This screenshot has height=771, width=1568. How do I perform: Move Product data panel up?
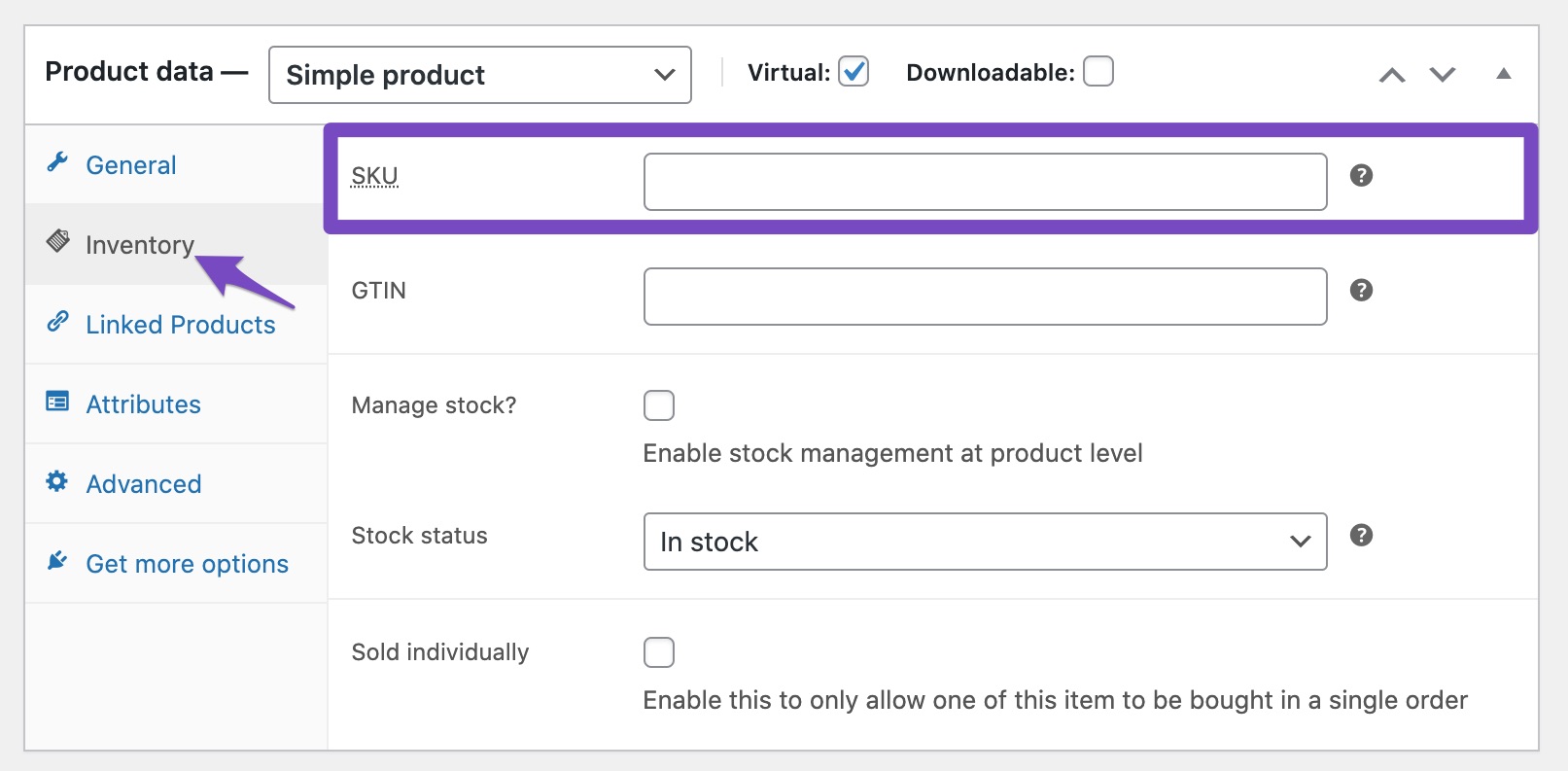point(1392,75)
